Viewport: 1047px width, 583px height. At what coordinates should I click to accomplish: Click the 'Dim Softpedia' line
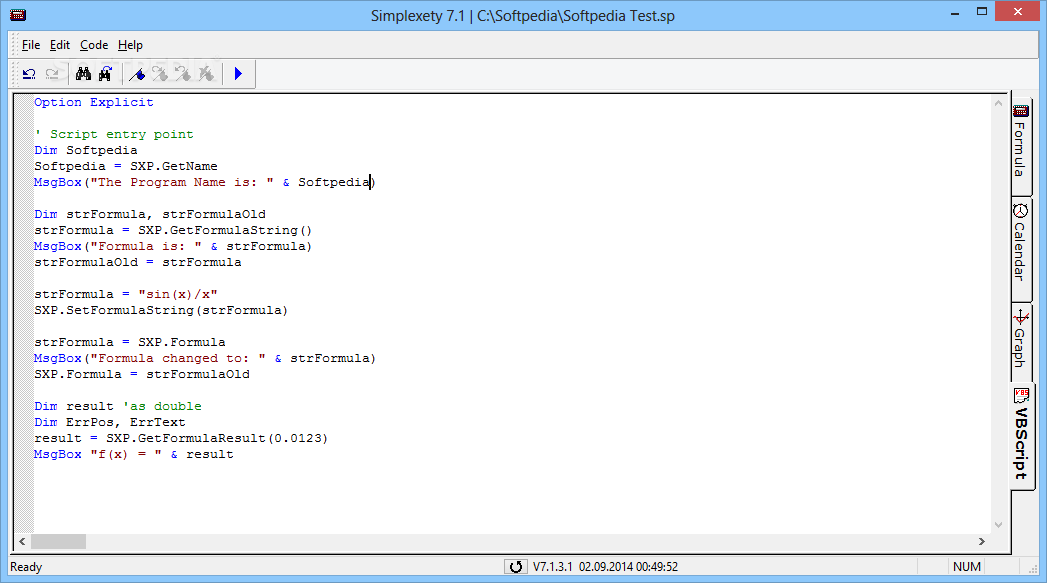tap(85, 150)
